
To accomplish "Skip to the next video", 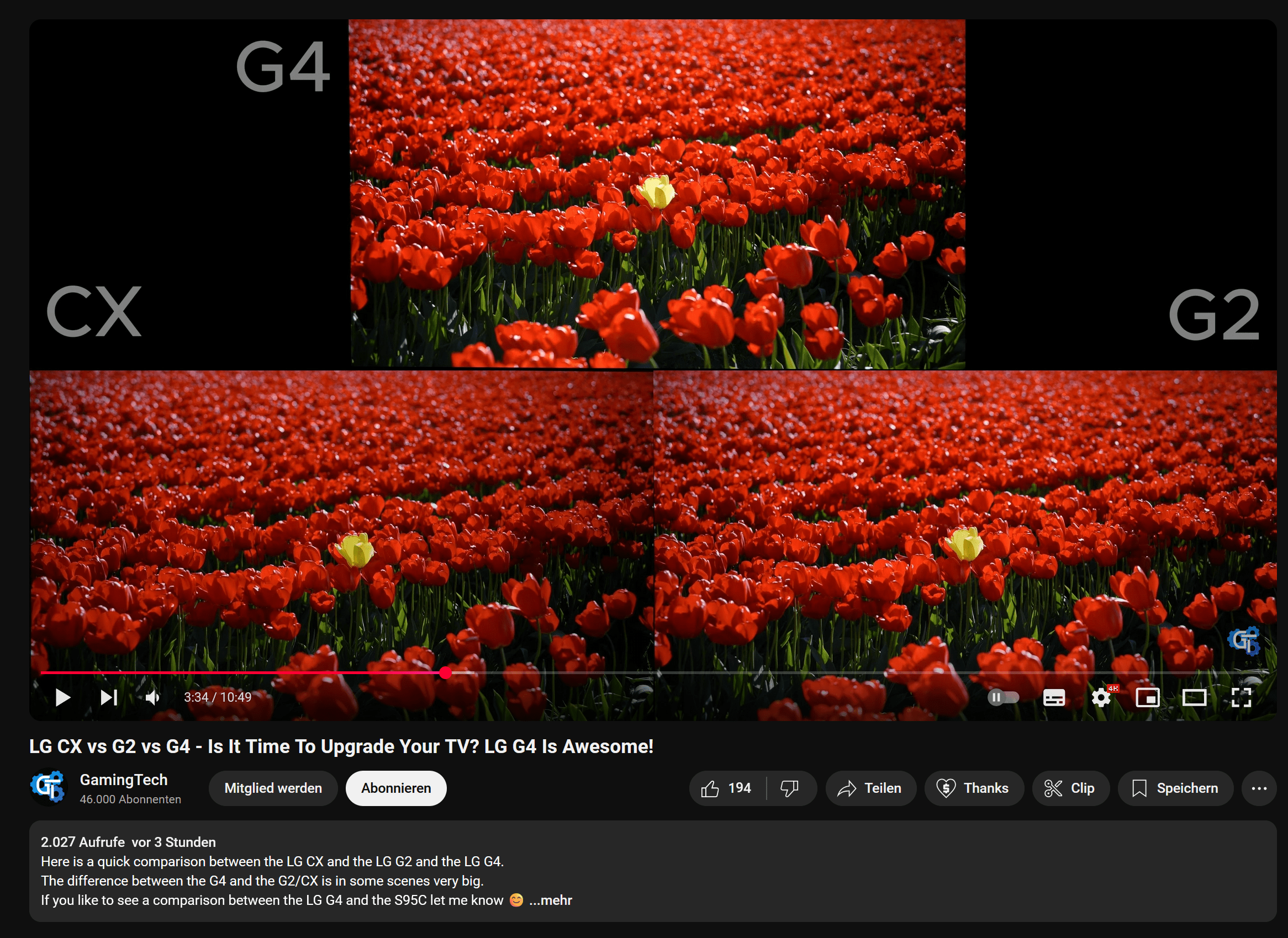I will [108, 697].
